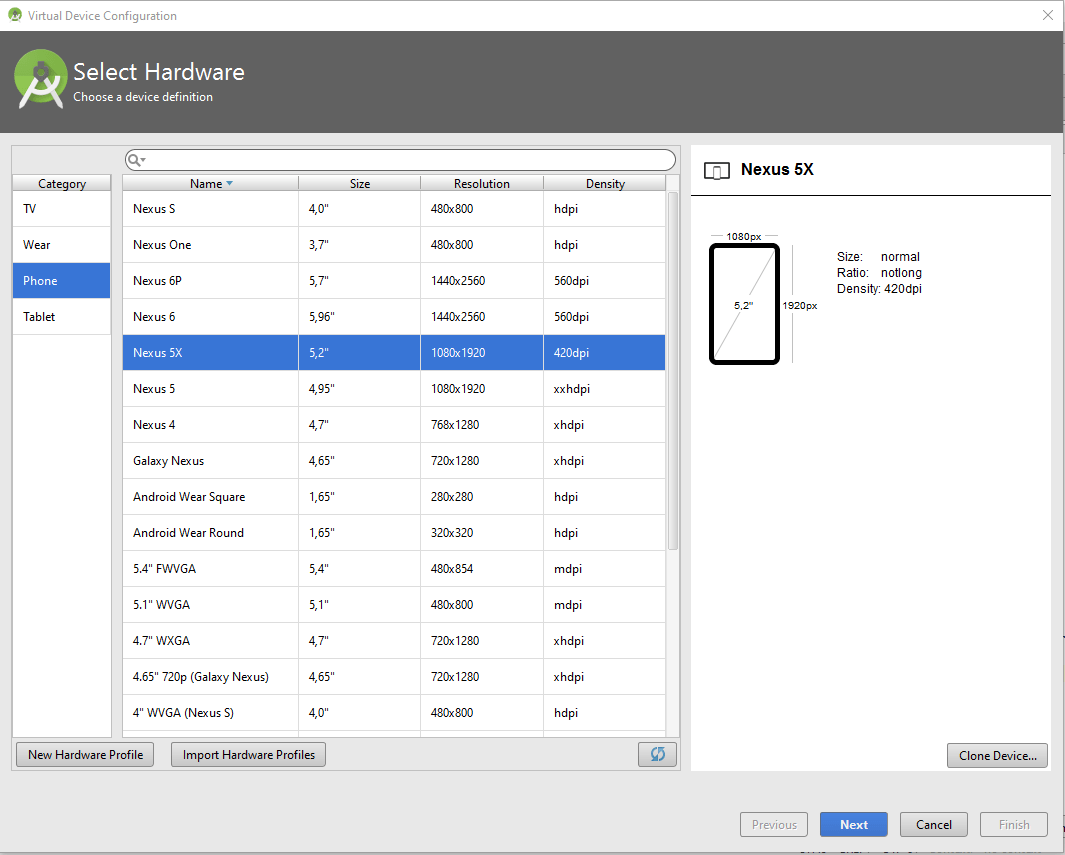
Task: Sort by the Size column header
Action: click(x=359, y=183)
